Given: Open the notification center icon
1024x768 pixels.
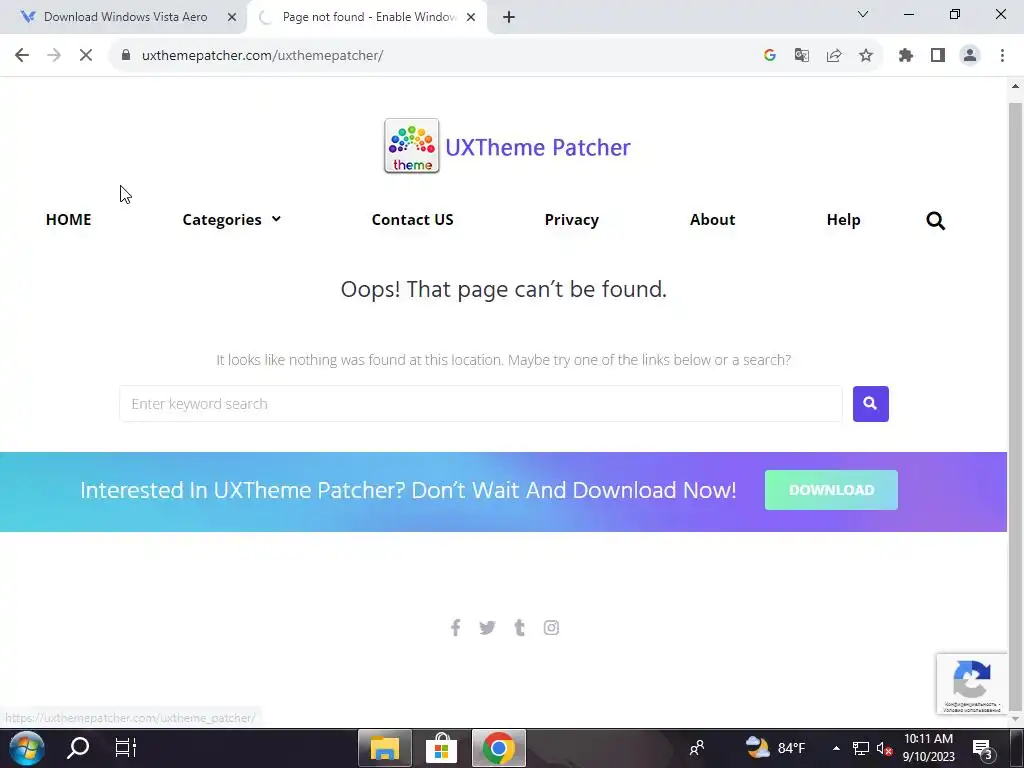Looking at the screenshot, I should 982,748.
